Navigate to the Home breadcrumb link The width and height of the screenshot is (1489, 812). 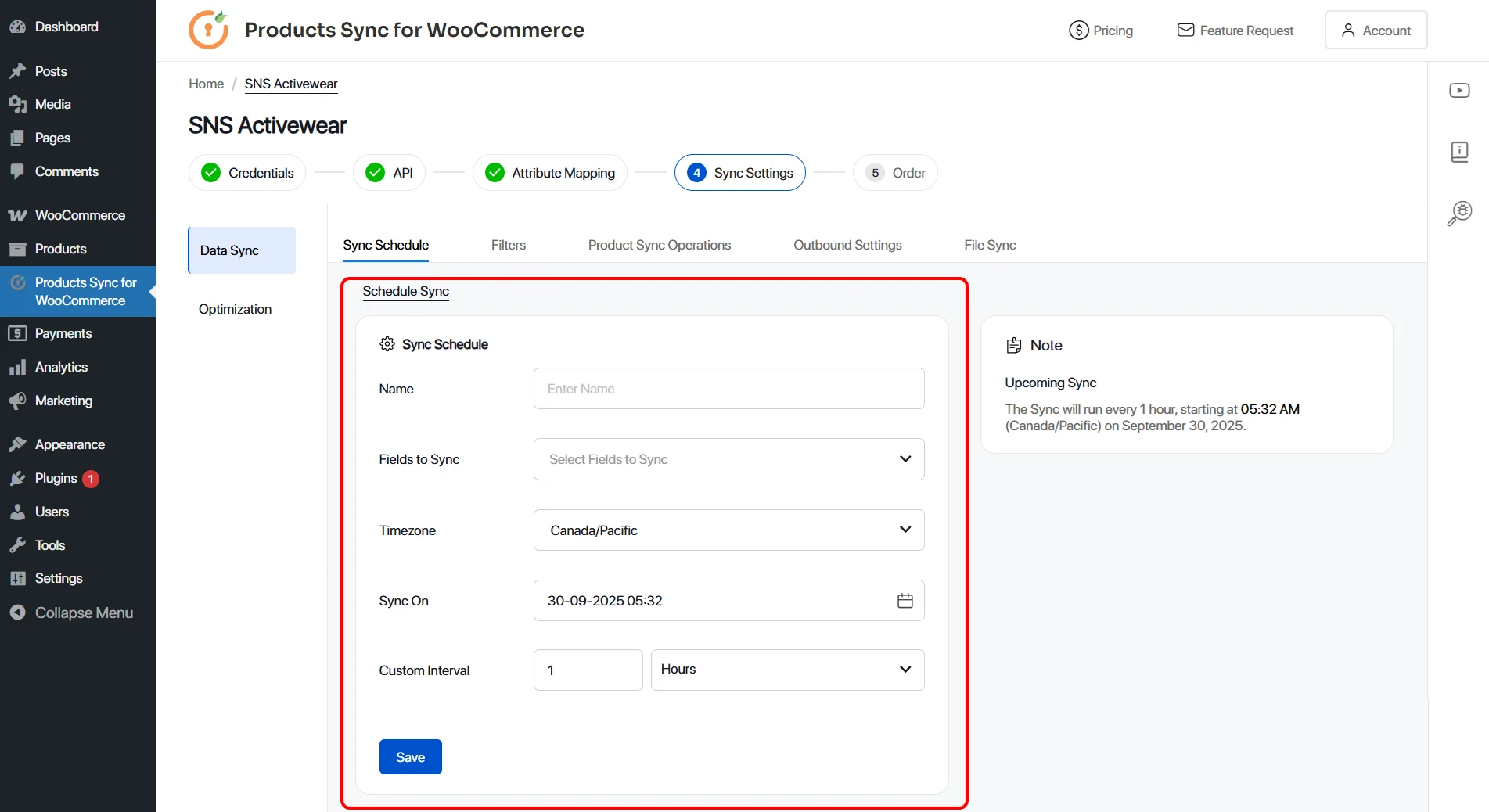pyautogui.click(x=205, y=84)
